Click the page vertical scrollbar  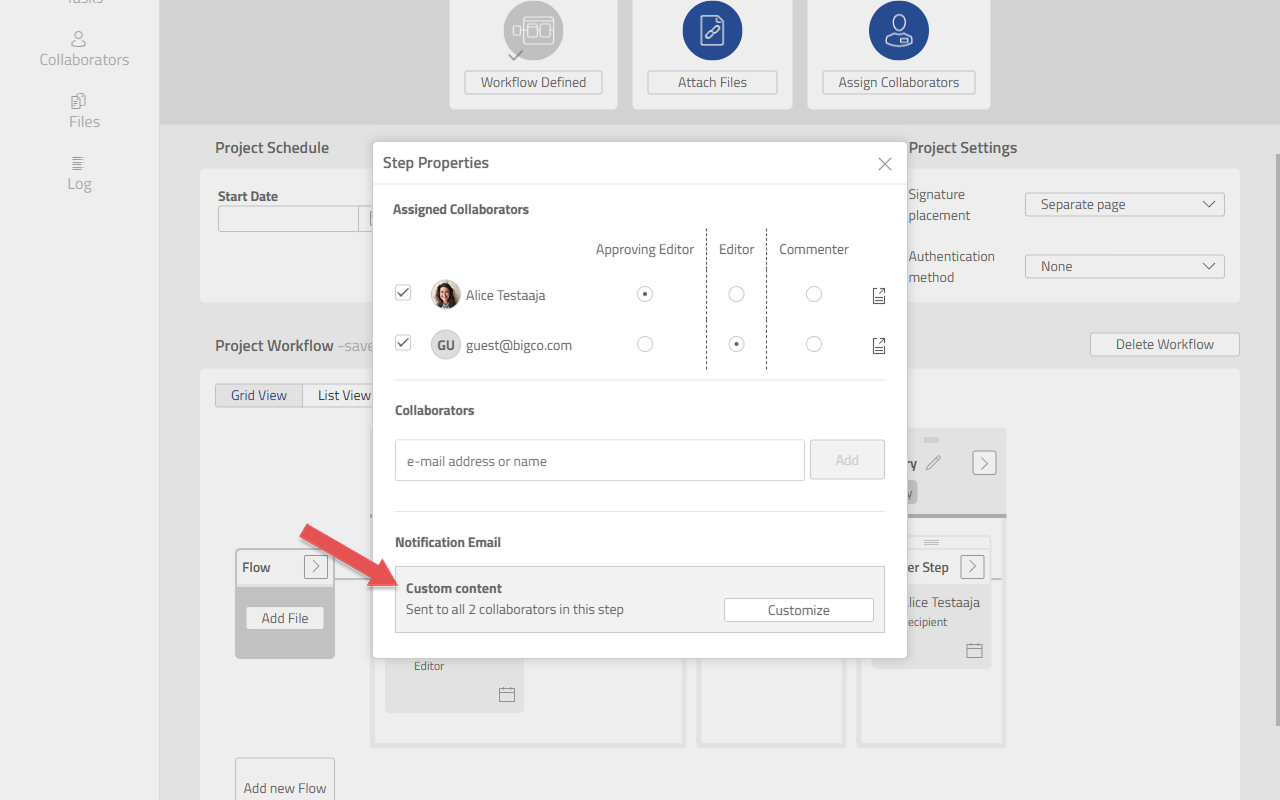[x=1276, y=440]
